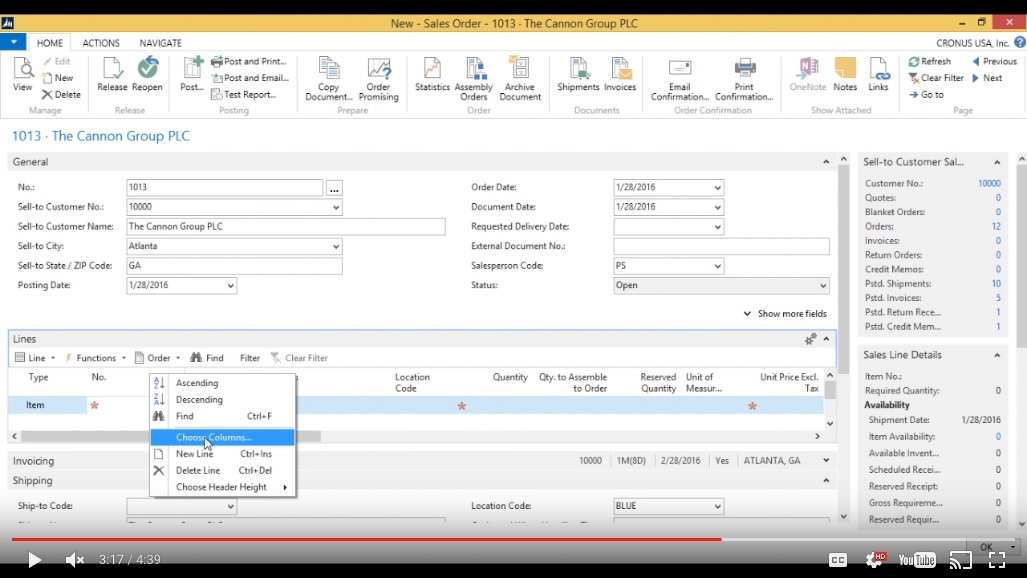Click Test Report option
The height and width of the screenshot is (578, 1027).
click(x=244, y=94)
